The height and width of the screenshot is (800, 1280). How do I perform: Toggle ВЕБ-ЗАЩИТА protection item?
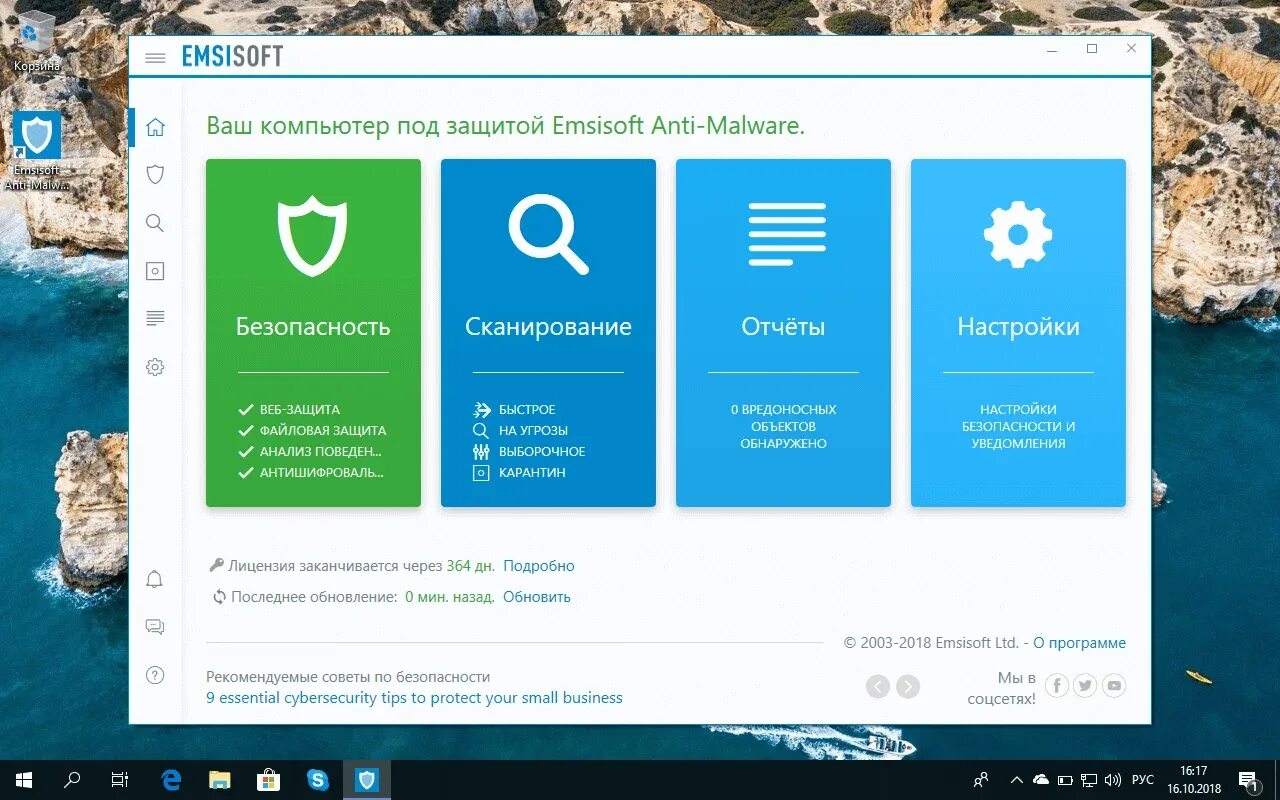pyautogui.click(x=289, y=409)
